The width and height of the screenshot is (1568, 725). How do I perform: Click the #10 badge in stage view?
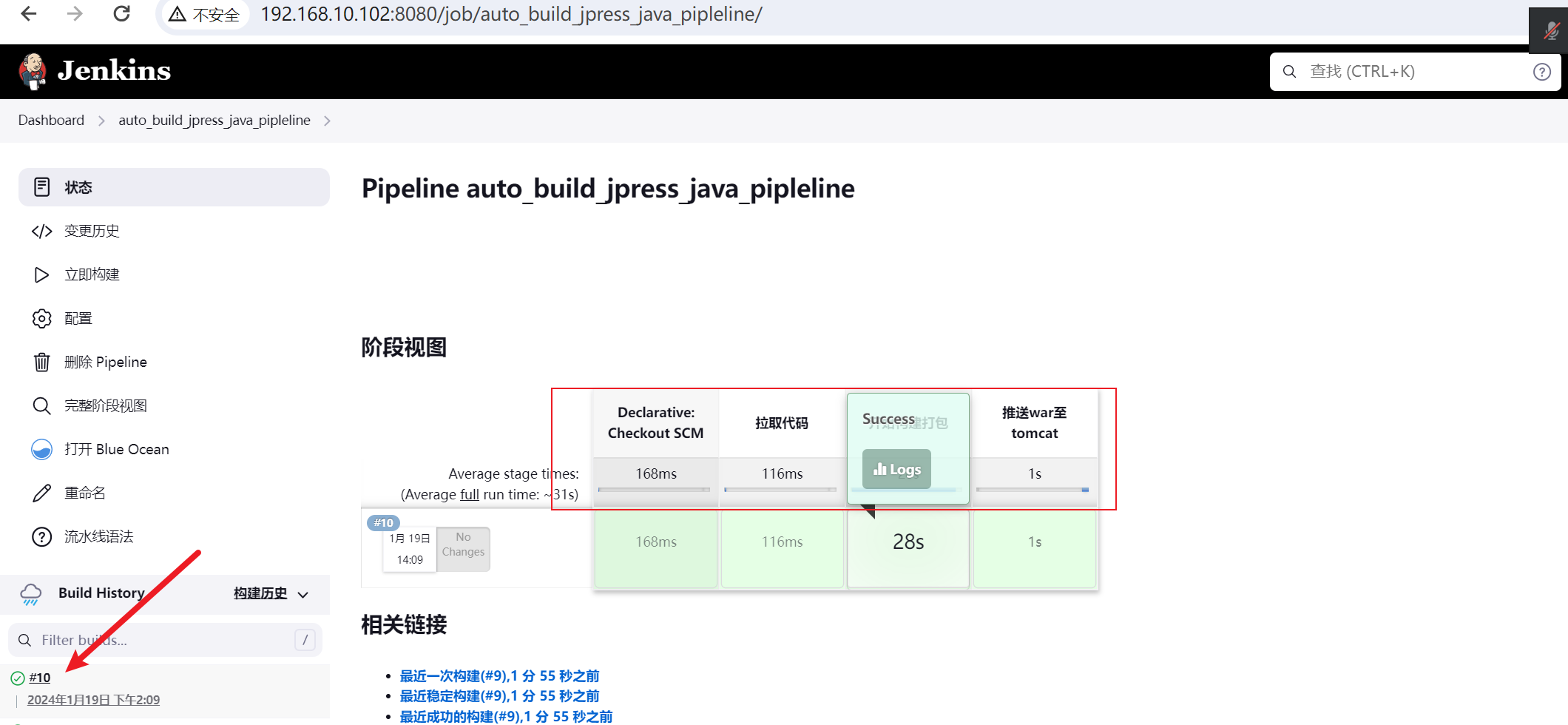384,522
